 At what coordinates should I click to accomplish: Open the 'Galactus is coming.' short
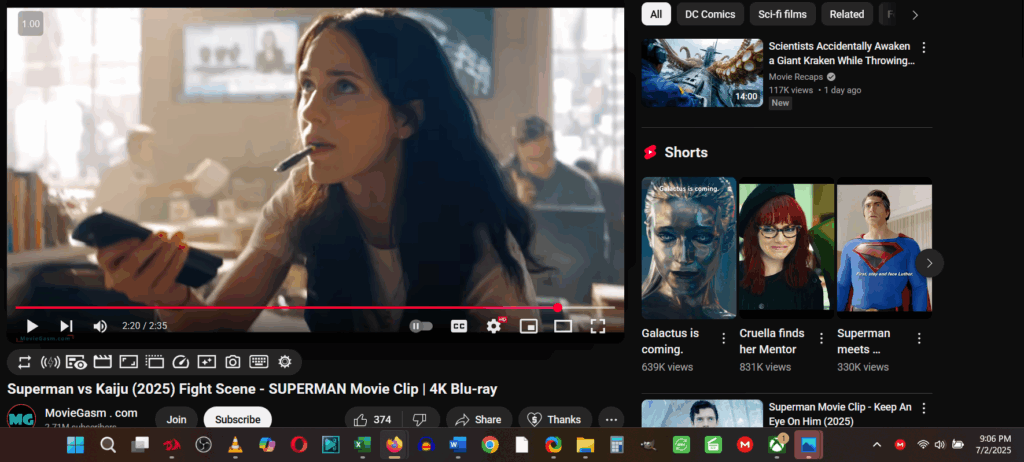coord(688,248)
